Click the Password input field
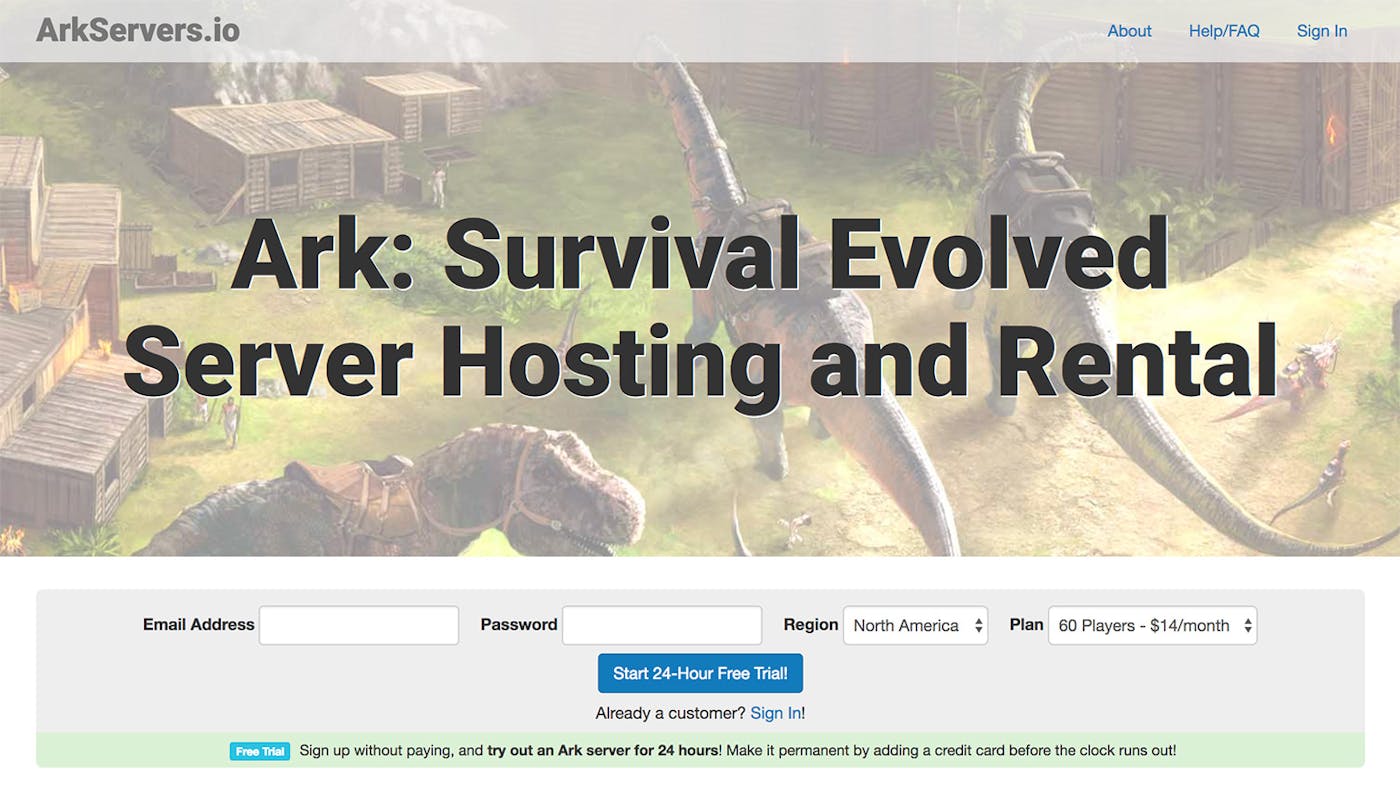Viewport: 1400px width, 791px height. [x=661, y=625]
